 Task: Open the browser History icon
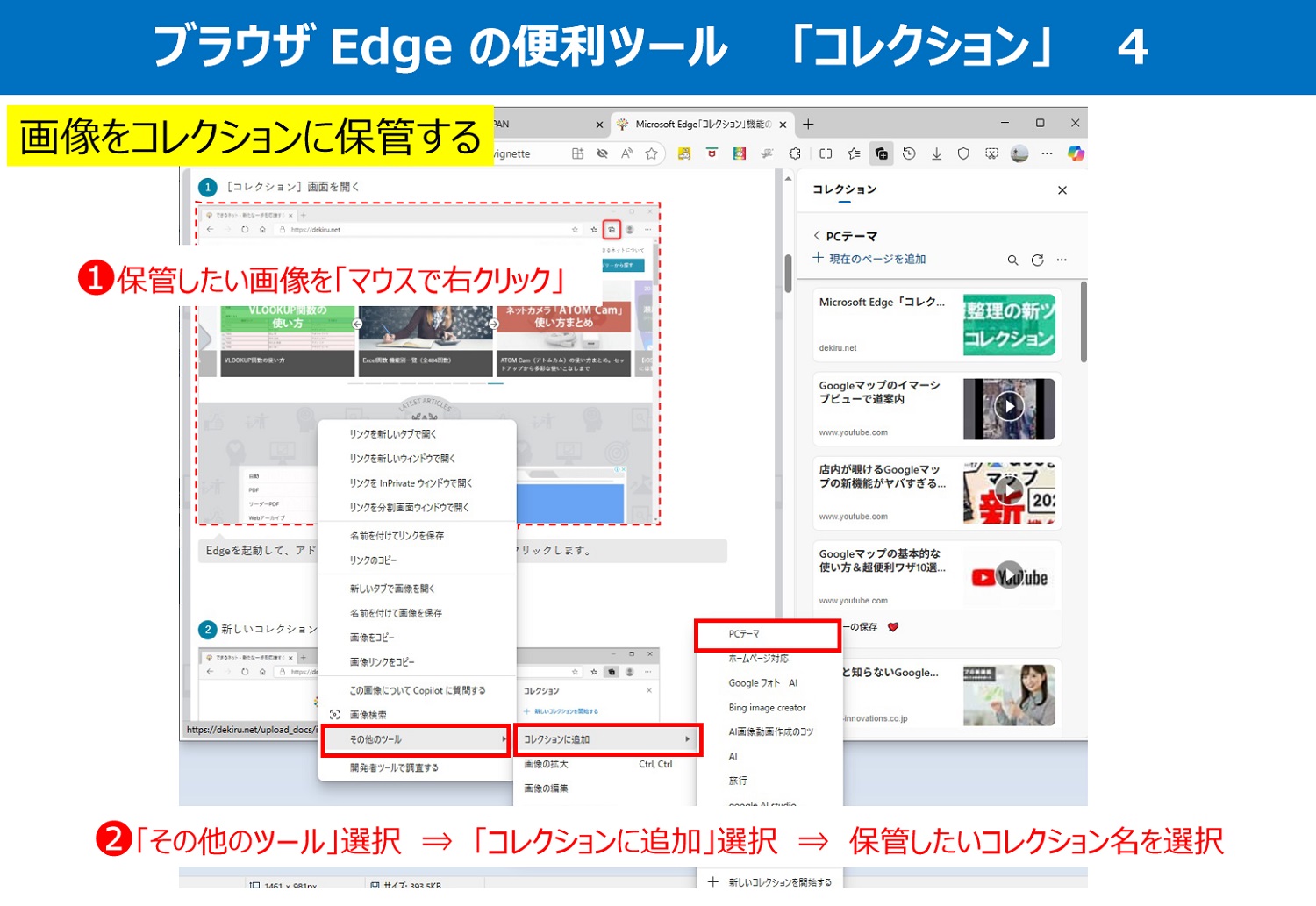point(909,153)
